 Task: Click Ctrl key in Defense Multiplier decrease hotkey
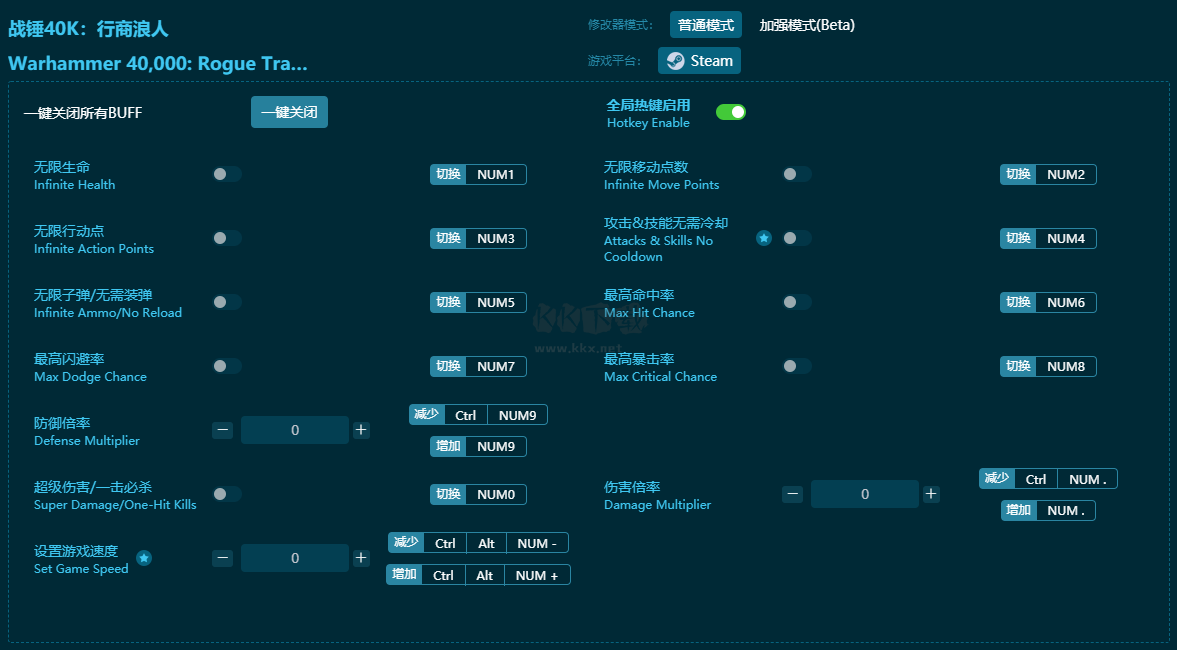tap(465, 415)
